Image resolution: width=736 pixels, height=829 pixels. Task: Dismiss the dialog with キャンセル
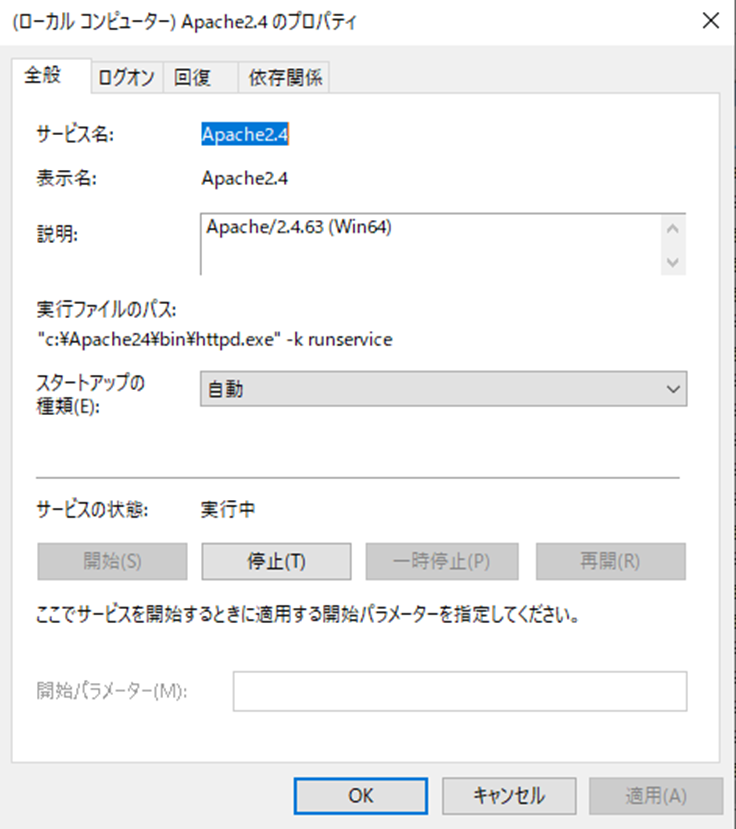pos(509,796)
